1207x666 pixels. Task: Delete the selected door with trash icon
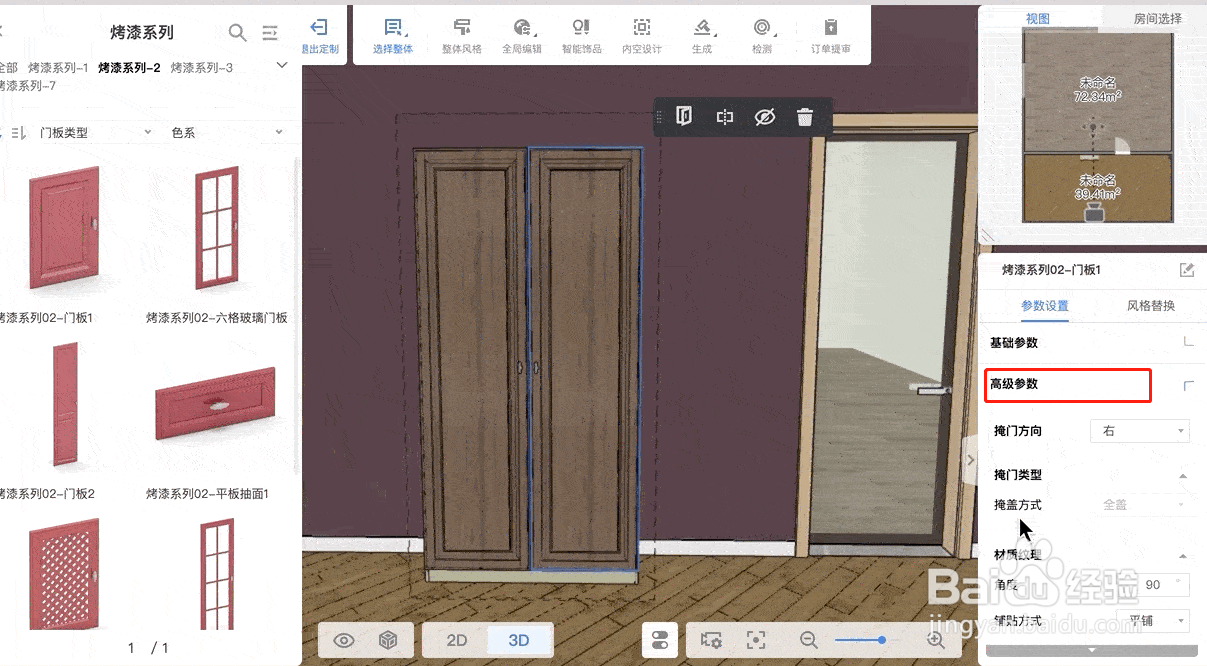(x=805, y=117)
